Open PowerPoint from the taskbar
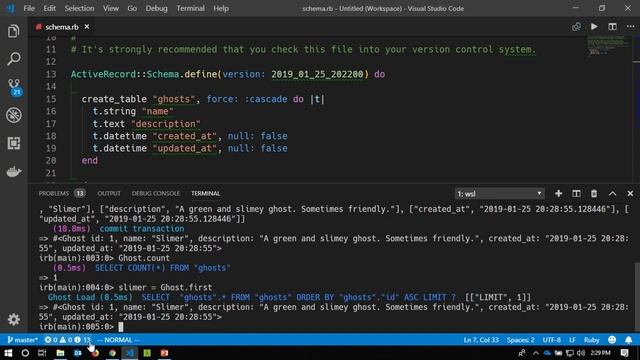 pos(164,353)
